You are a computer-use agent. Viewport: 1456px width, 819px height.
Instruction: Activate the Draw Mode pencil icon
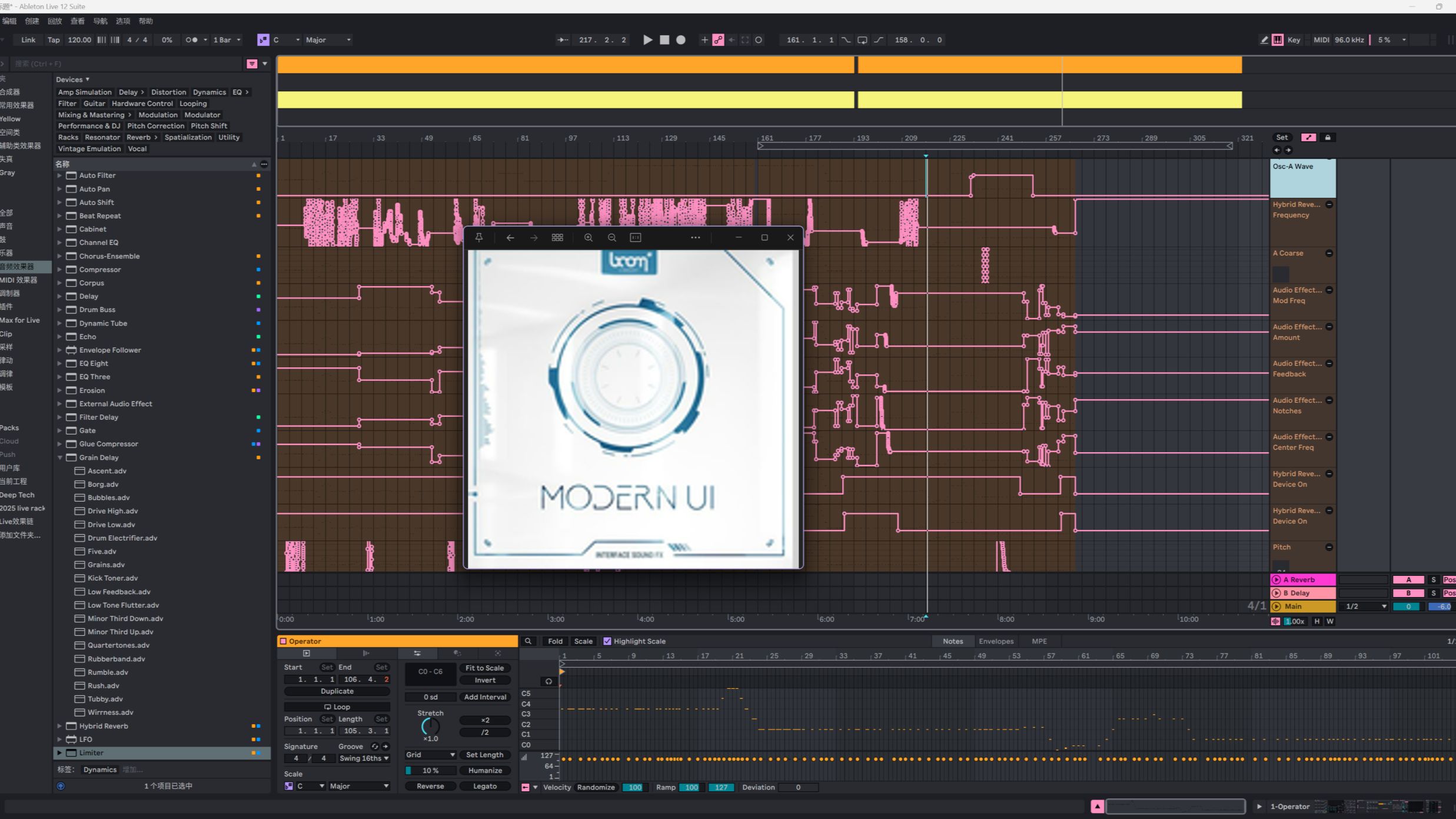coord(1264,40)
